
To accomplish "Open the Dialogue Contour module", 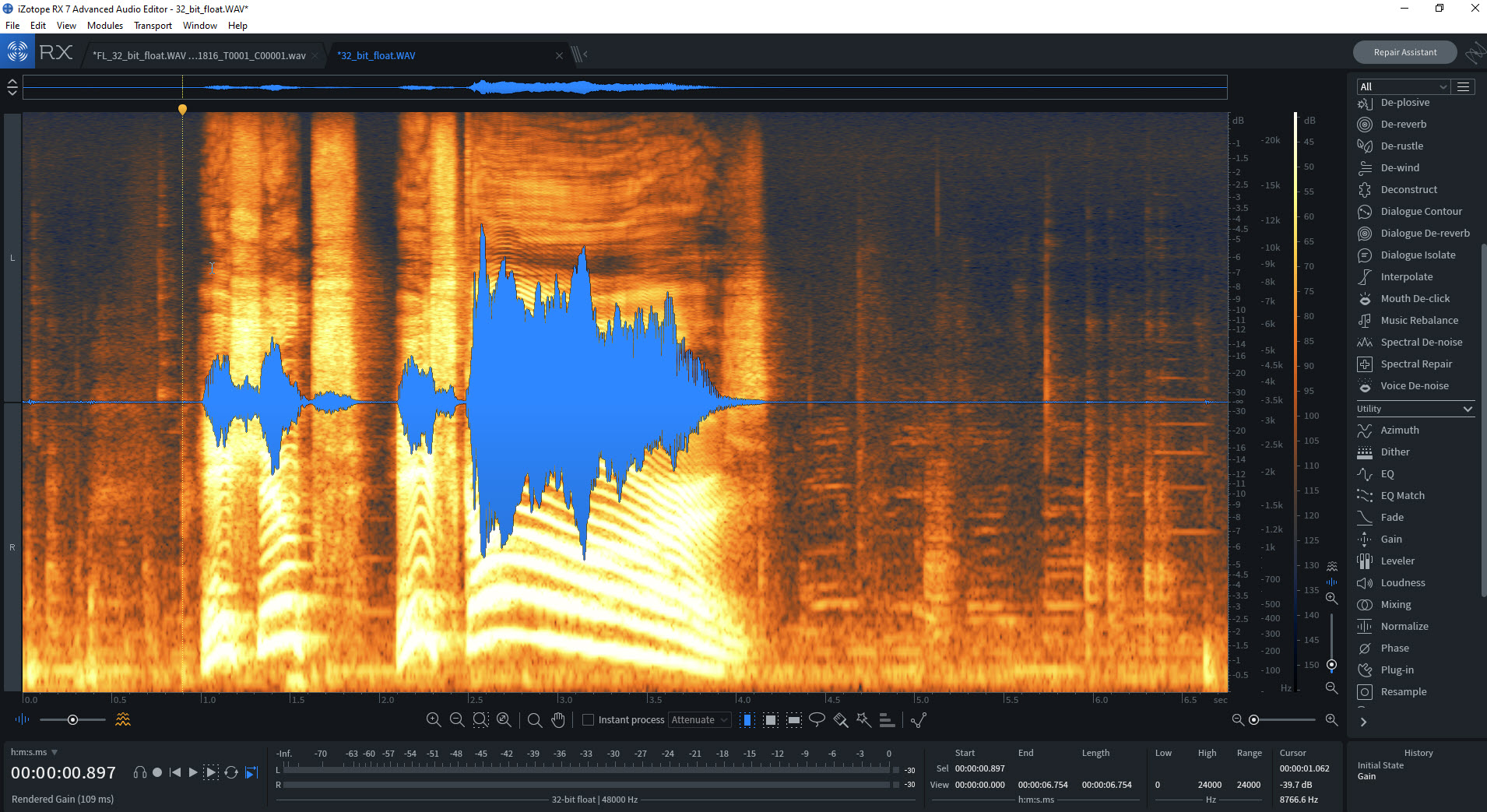I will pyautogui.click(x=1421, y=211).
